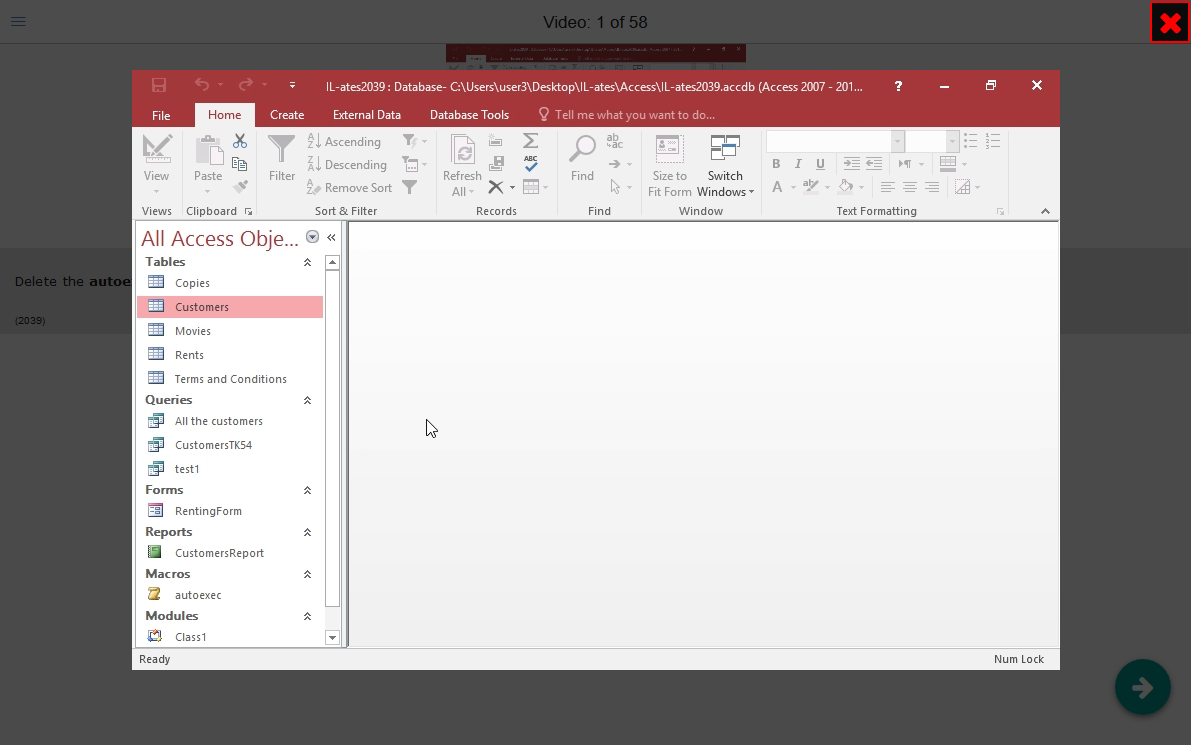This screenshot has height=745, width=1191.
Task: Toggle Underline text formatting
Action: click(x=820, y=164)
